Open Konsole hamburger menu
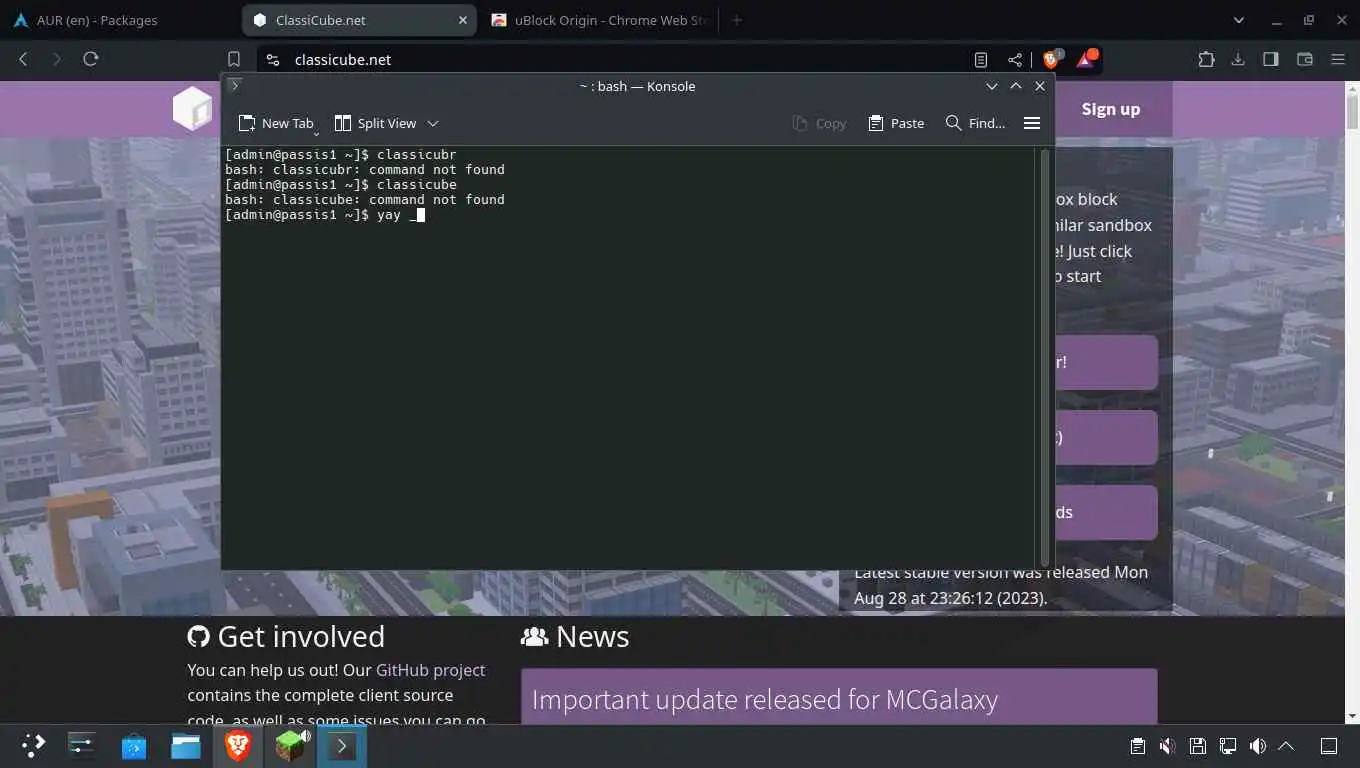The image size is (1360, 768). click(1032, 123)
